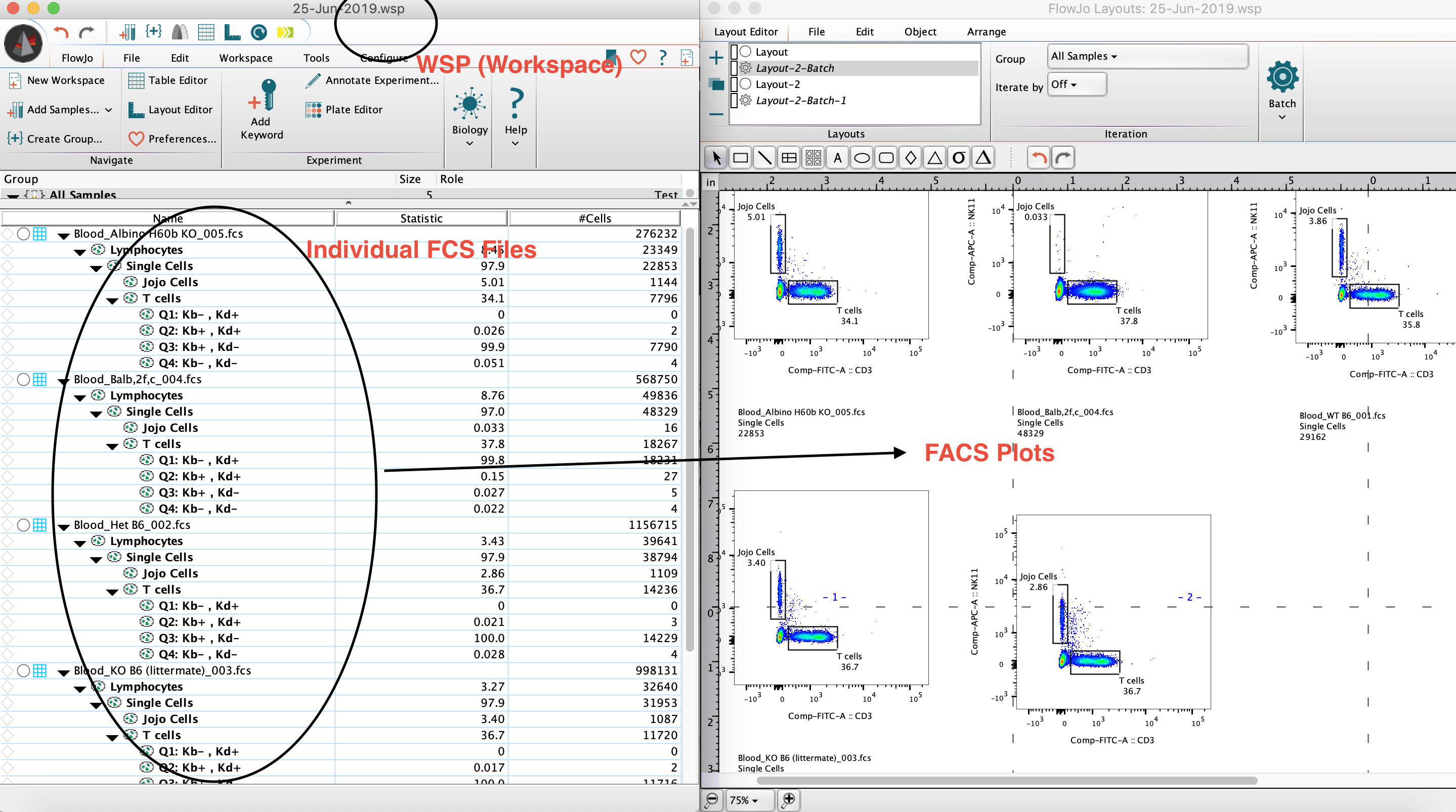This screenshot has width=1456, height=812.
Task: Click the Batch gear button
Action: coord(1282,91)
